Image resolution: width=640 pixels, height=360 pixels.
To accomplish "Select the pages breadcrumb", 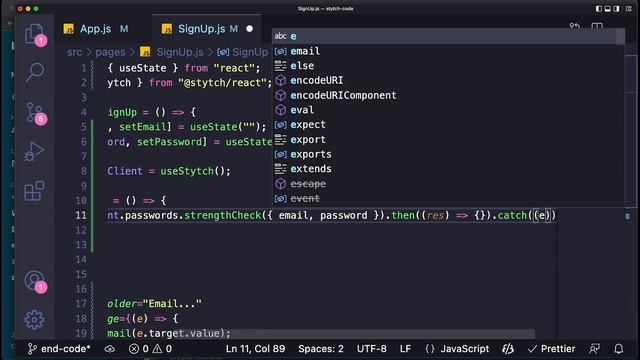I will tap(110, 52).
